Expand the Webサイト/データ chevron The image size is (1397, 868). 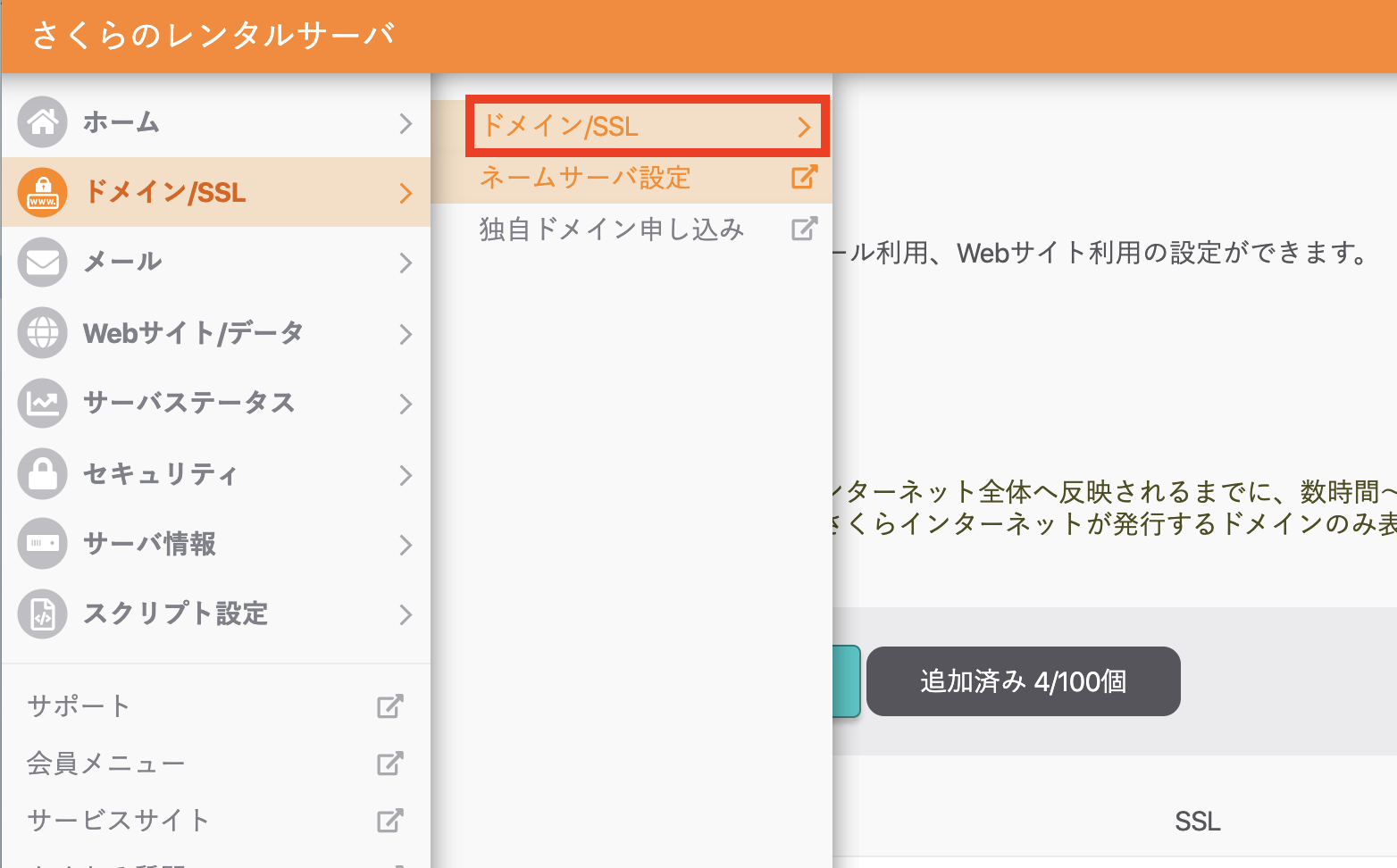click(406, 334)
